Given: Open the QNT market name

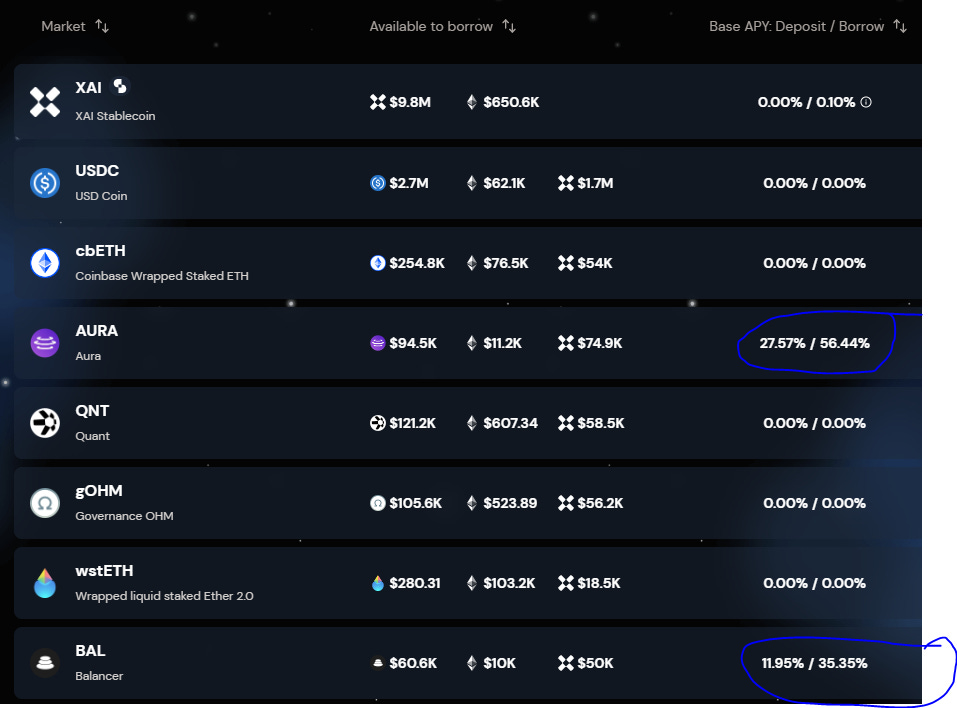Looking at the screenshot, I should coord(92,411).
